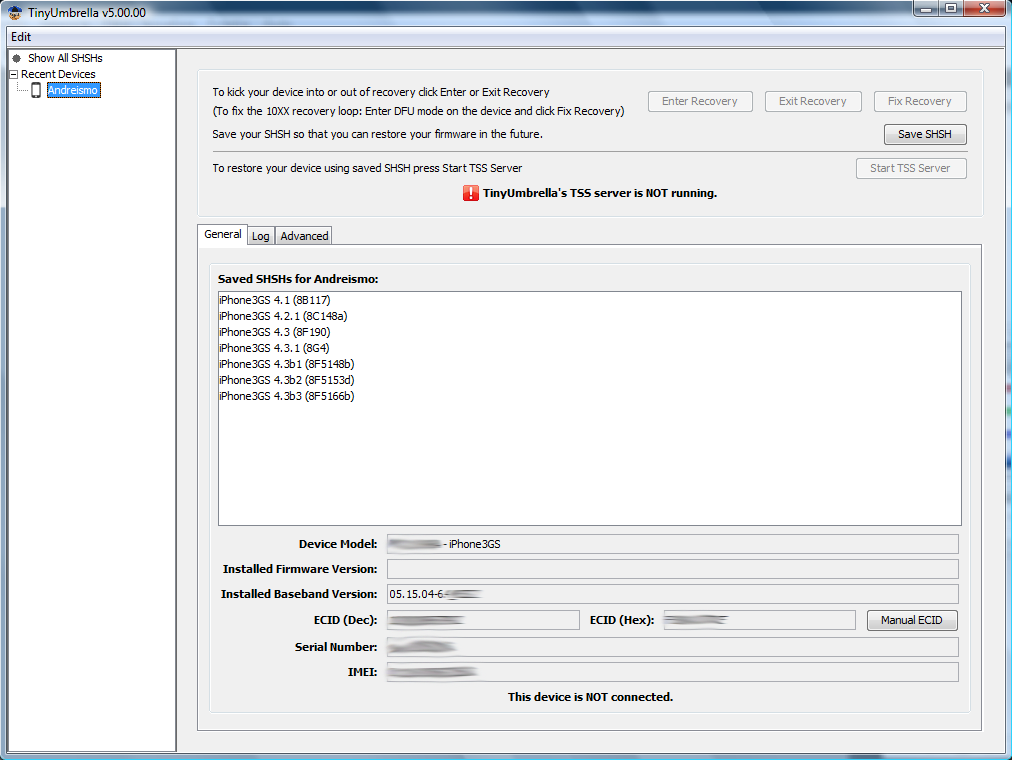Open the General tab
The width and height of the screenshot is (1012, 760).
click(x=222, y=234)
